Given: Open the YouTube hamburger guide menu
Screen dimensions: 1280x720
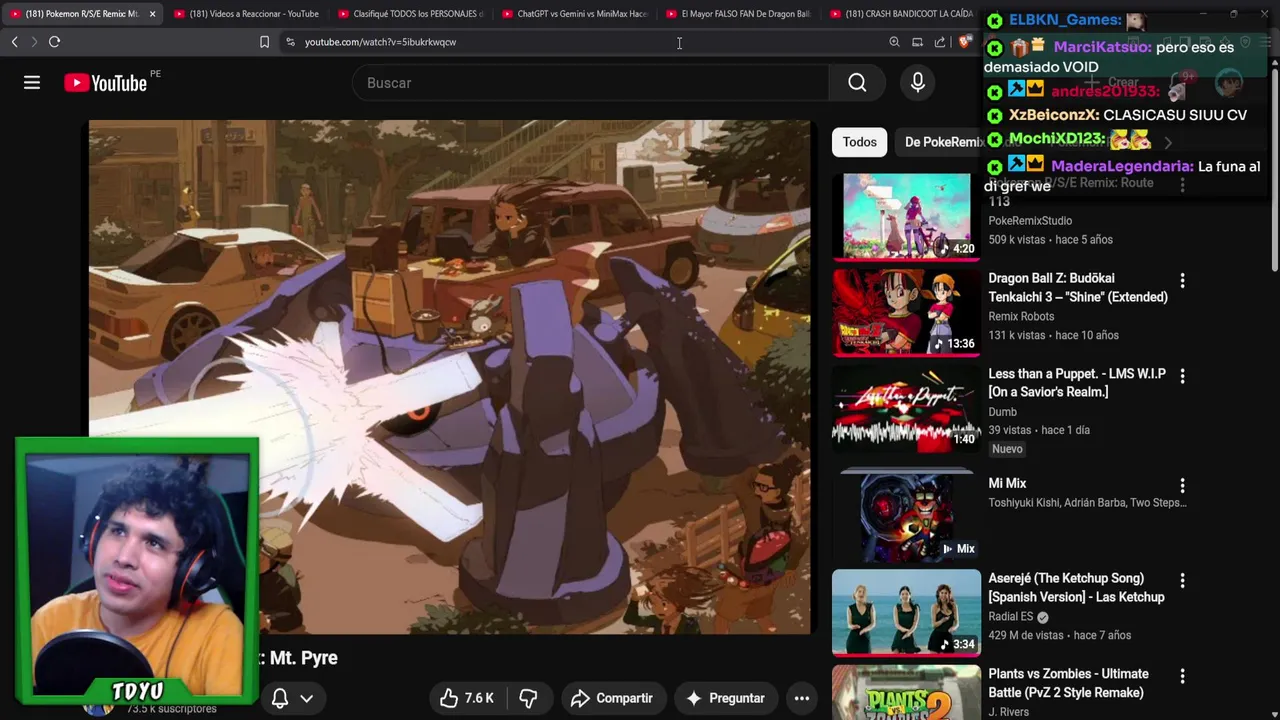Looking at the screenshot, I should [32, 83].
